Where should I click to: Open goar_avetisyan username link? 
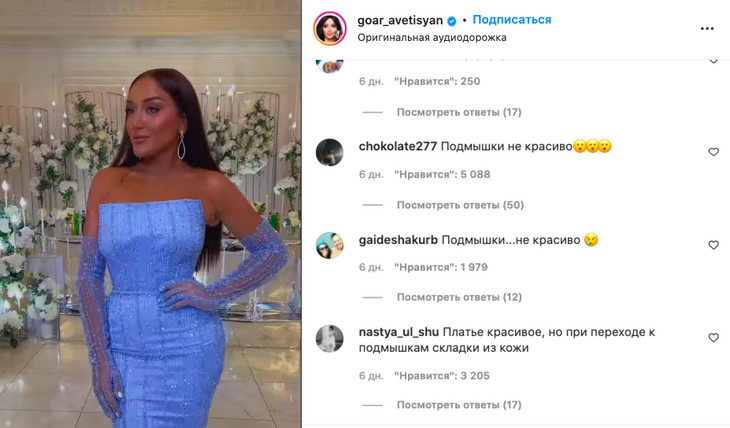[x=400, y=20]
